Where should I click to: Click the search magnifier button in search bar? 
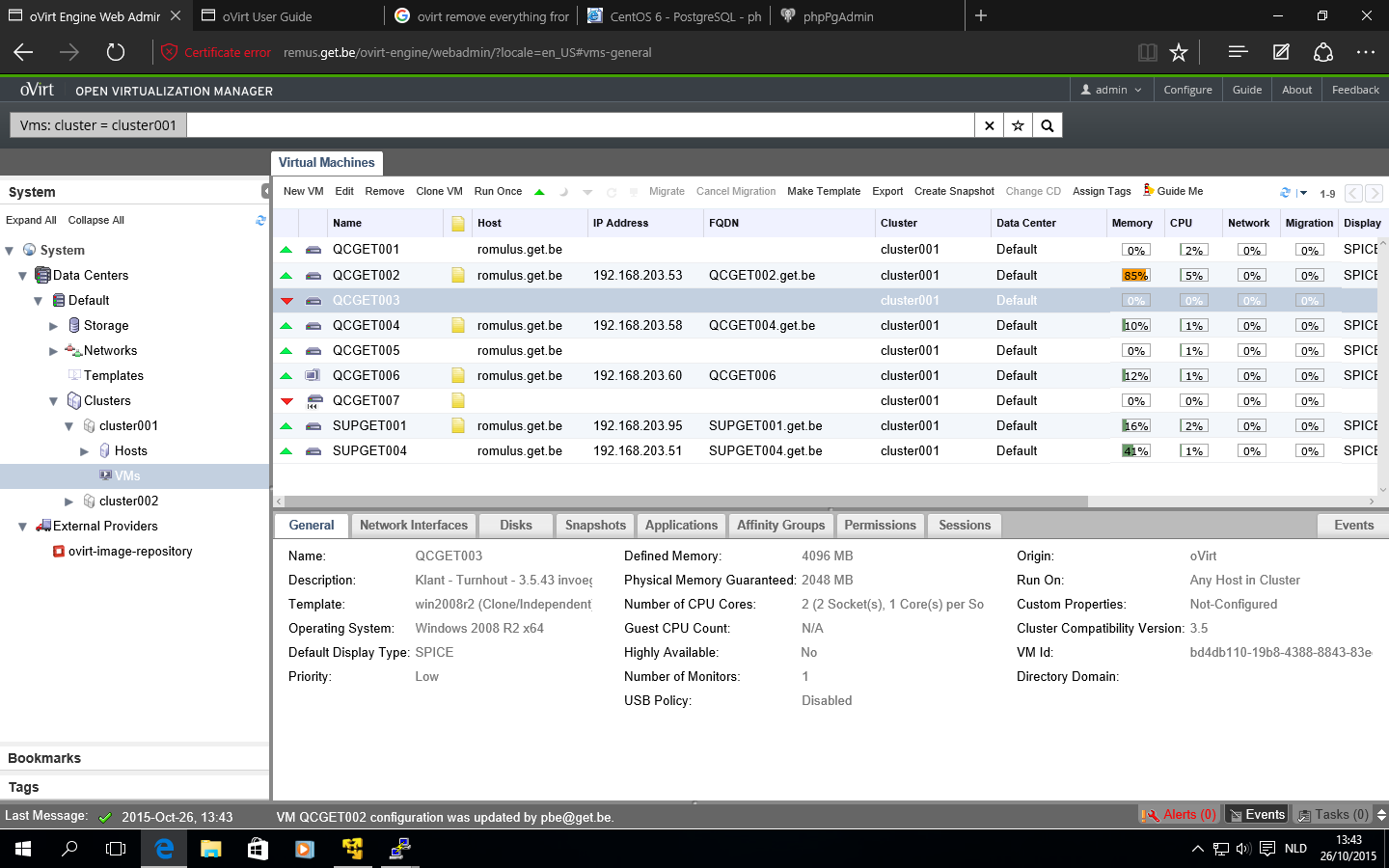[1047, 125]
